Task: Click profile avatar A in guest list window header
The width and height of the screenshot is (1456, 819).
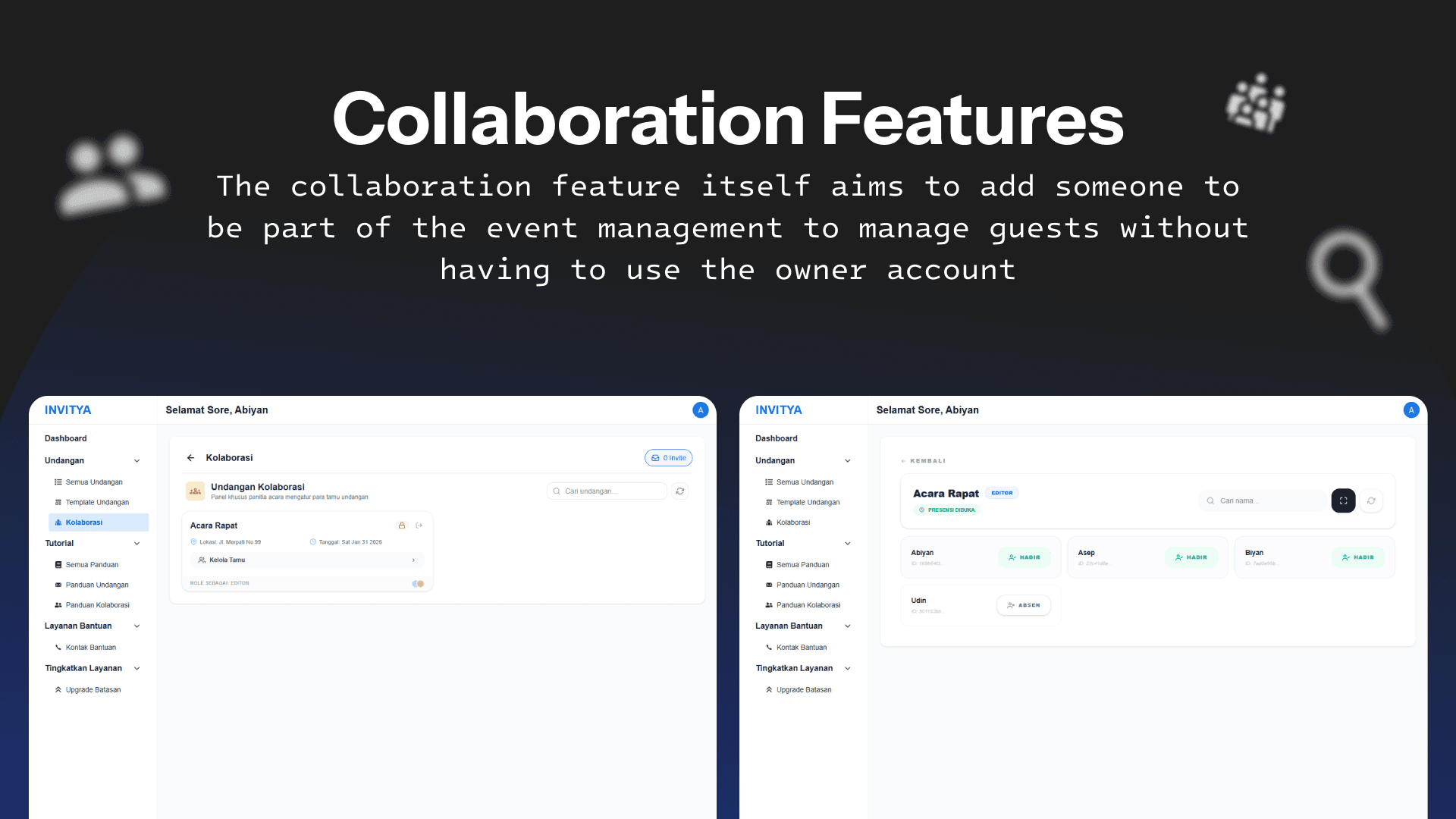Action: click(1411, 410)
